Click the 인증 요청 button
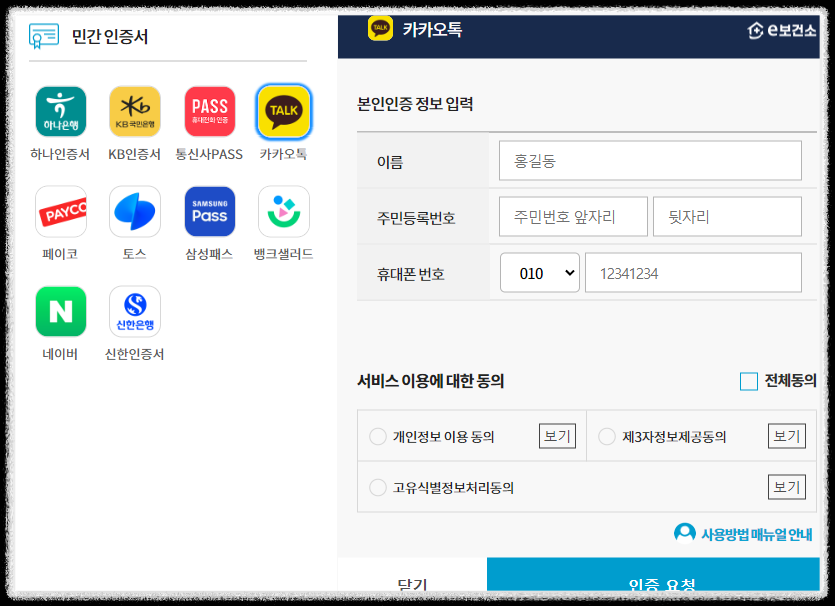 [x=653, y=574]
